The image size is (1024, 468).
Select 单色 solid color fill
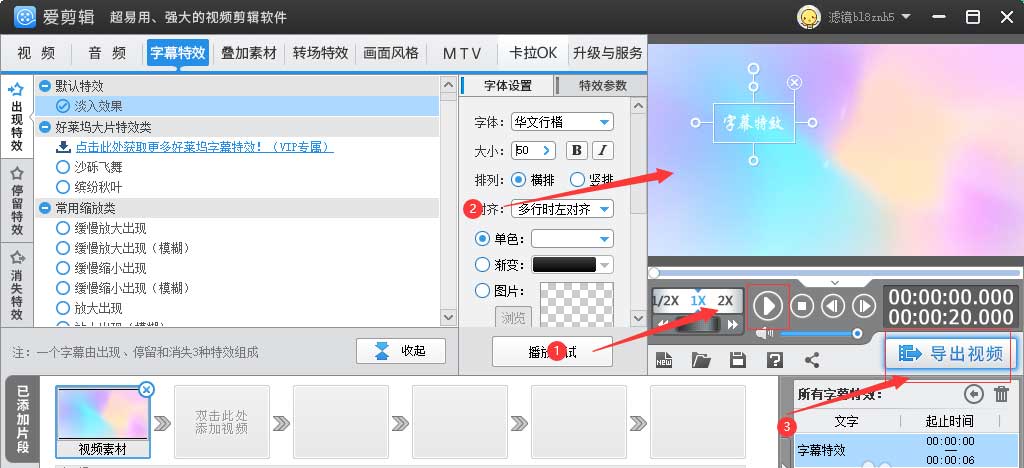click(x=483, y=239)
